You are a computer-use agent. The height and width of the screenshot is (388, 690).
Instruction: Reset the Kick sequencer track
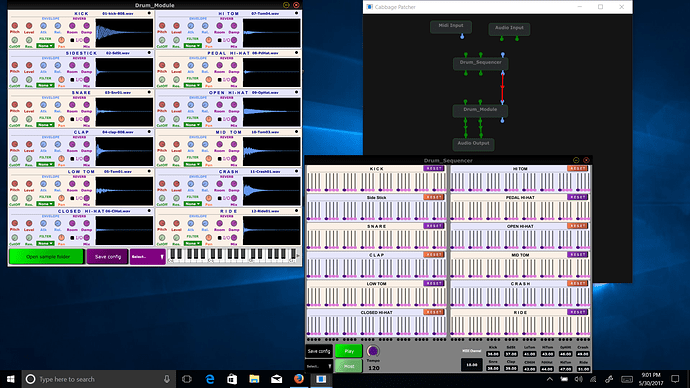[433, 168]
